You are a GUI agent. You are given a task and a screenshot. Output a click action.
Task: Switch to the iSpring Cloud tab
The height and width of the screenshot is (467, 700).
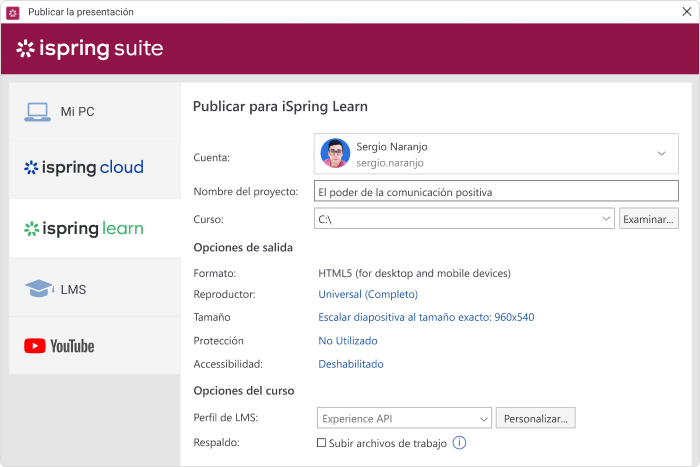click(x=95, y=170)
